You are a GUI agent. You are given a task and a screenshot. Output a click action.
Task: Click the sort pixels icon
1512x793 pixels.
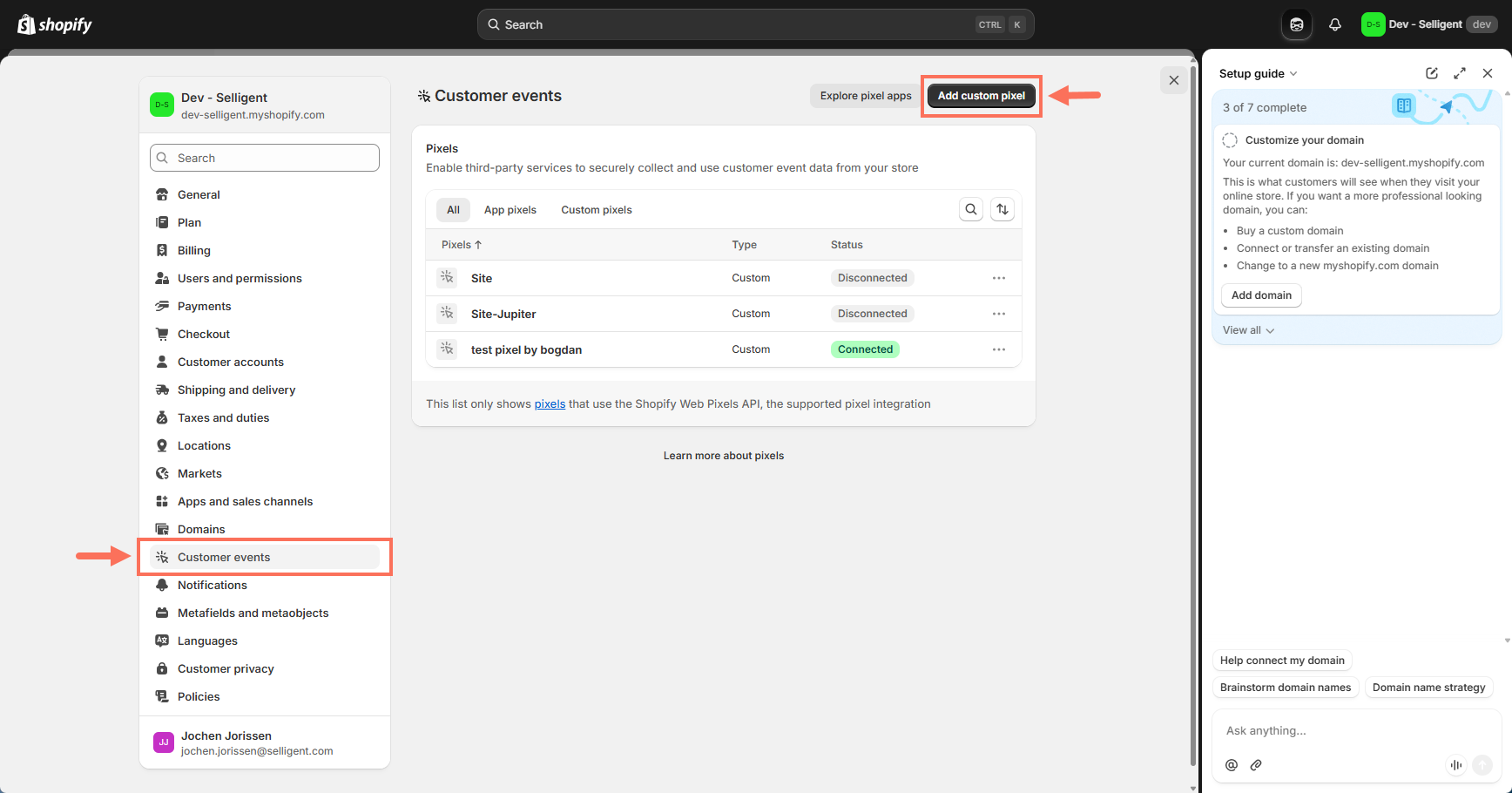[x=1002, y=209]
